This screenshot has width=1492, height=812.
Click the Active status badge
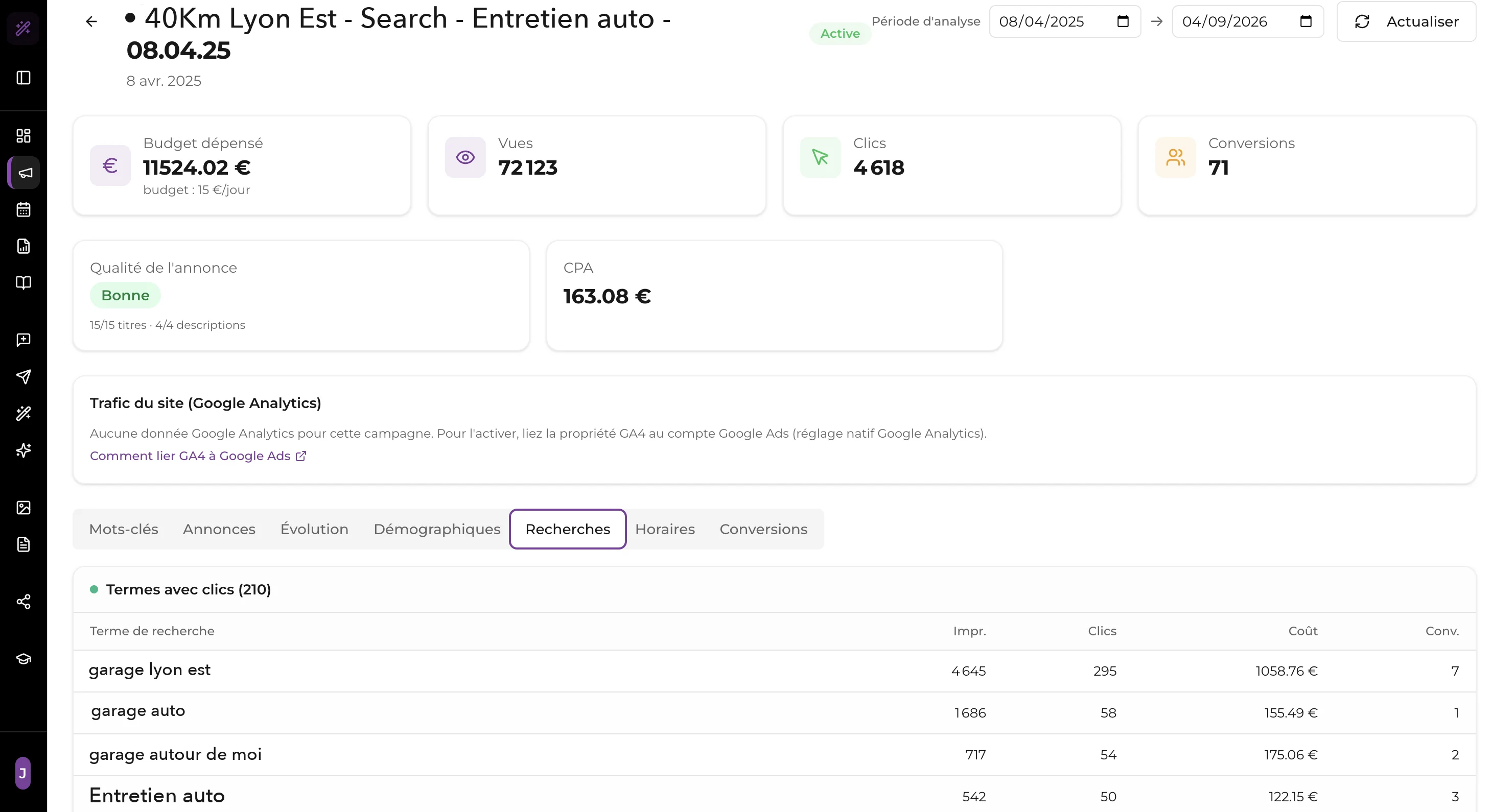840,34
